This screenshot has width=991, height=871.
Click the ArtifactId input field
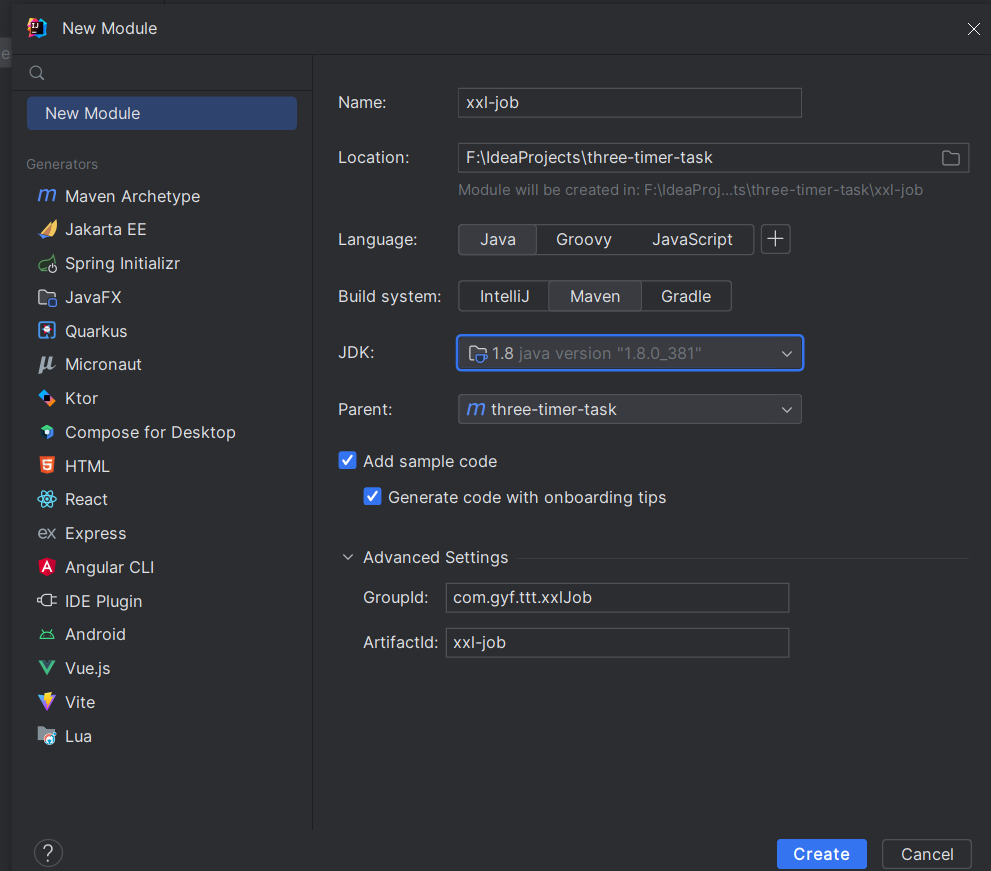tap(617, 642)
